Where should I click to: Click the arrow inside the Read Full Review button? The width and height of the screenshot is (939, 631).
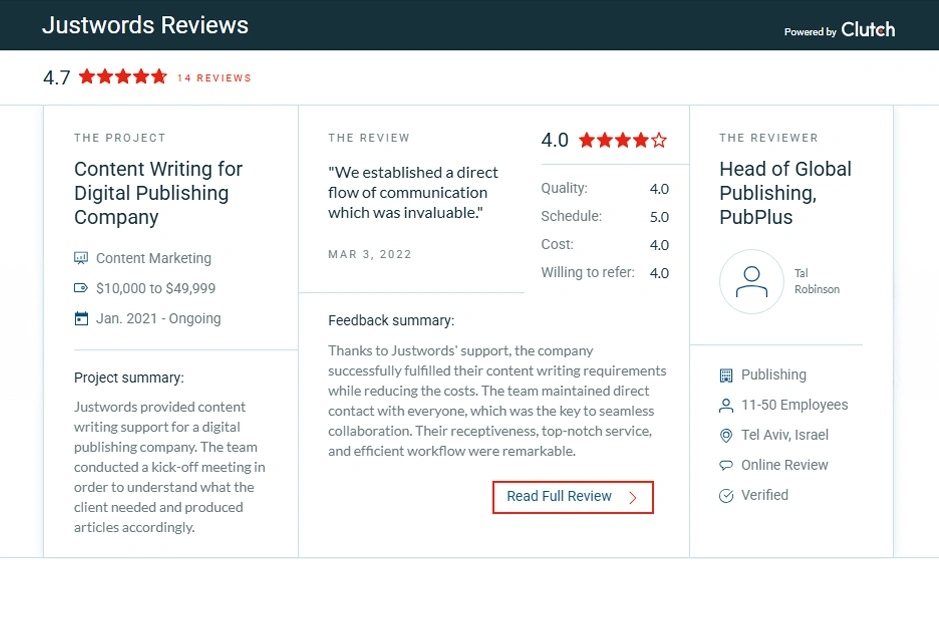click(633, 497)
